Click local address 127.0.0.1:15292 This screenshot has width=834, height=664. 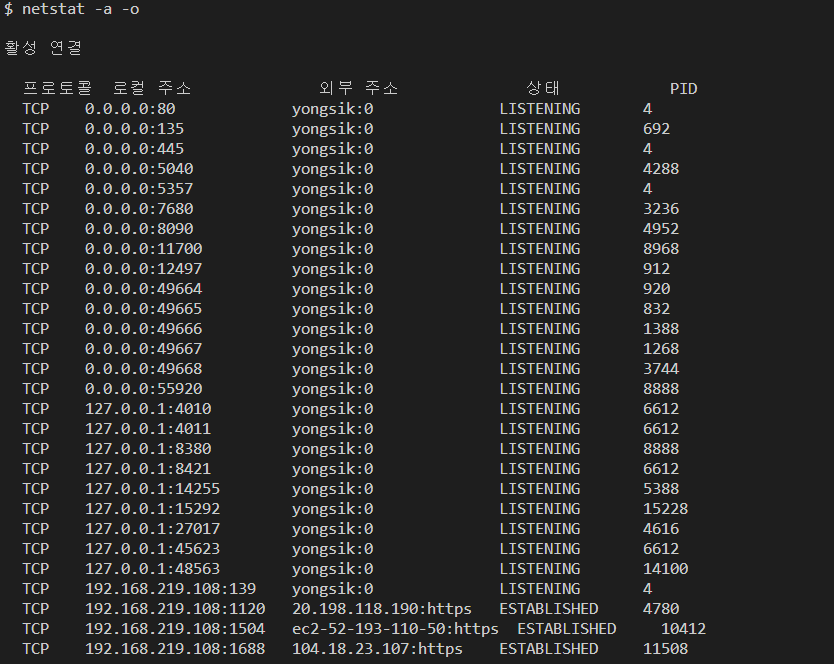pos(153,509)
